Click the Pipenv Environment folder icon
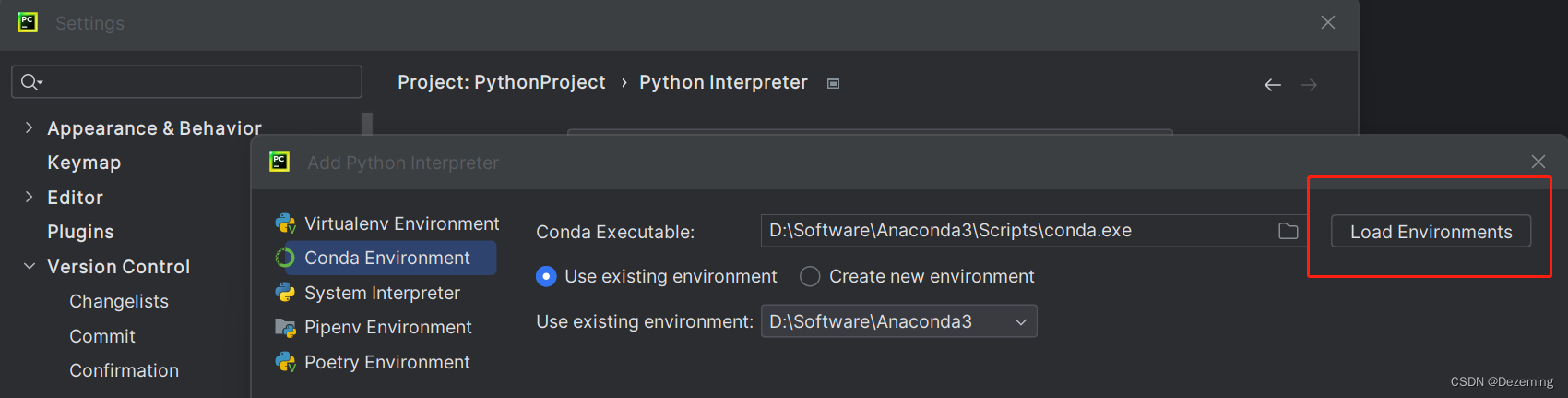Screen dimensions: 1568x398 (285, 328)
